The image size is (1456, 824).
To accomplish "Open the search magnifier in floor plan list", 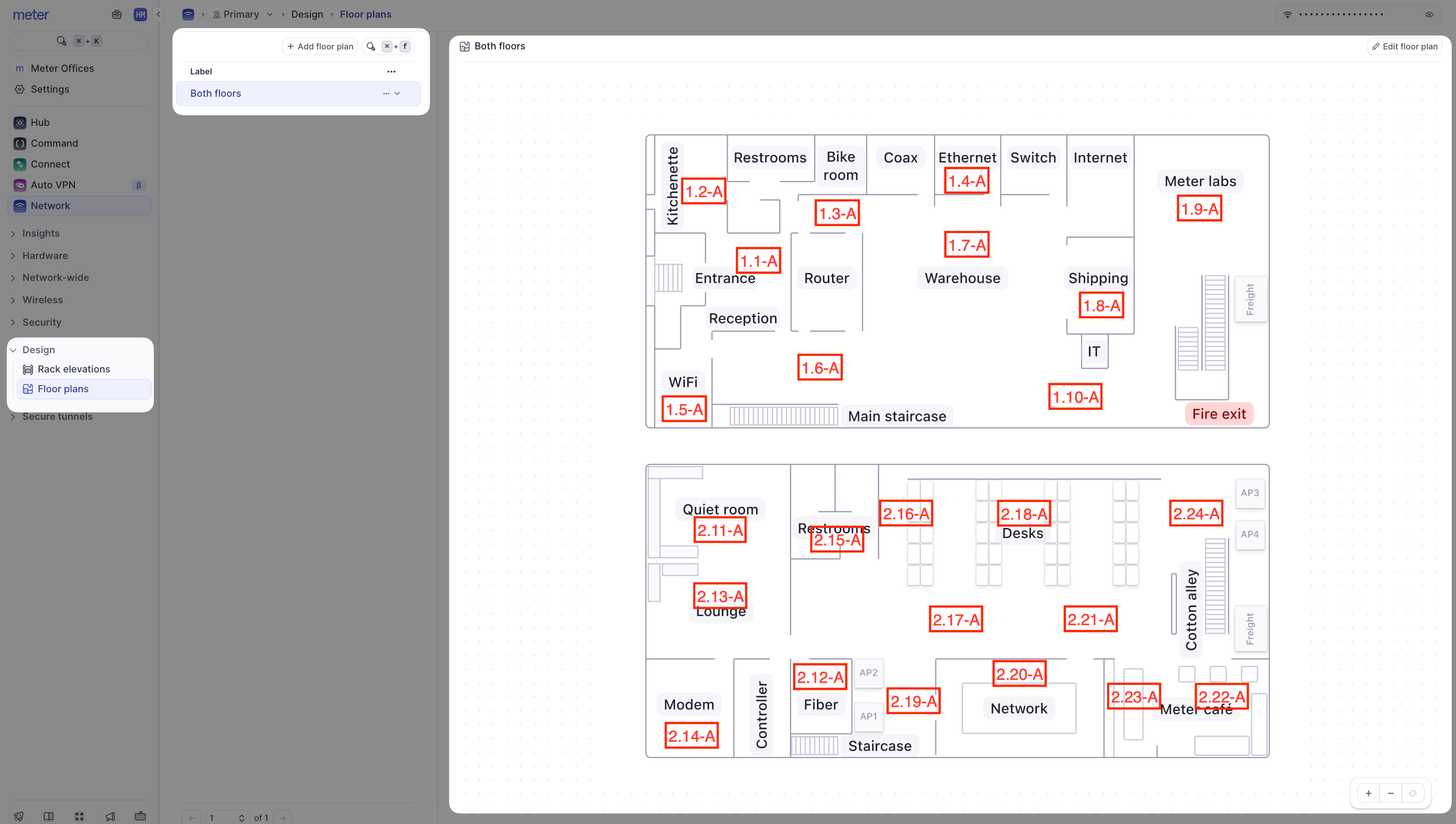I will (371, 46).
